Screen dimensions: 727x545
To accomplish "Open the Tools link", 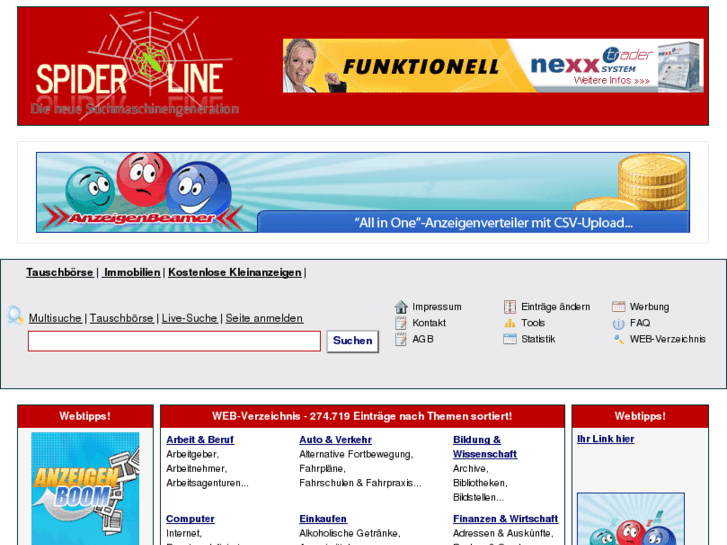I will (x=533, y=323).
